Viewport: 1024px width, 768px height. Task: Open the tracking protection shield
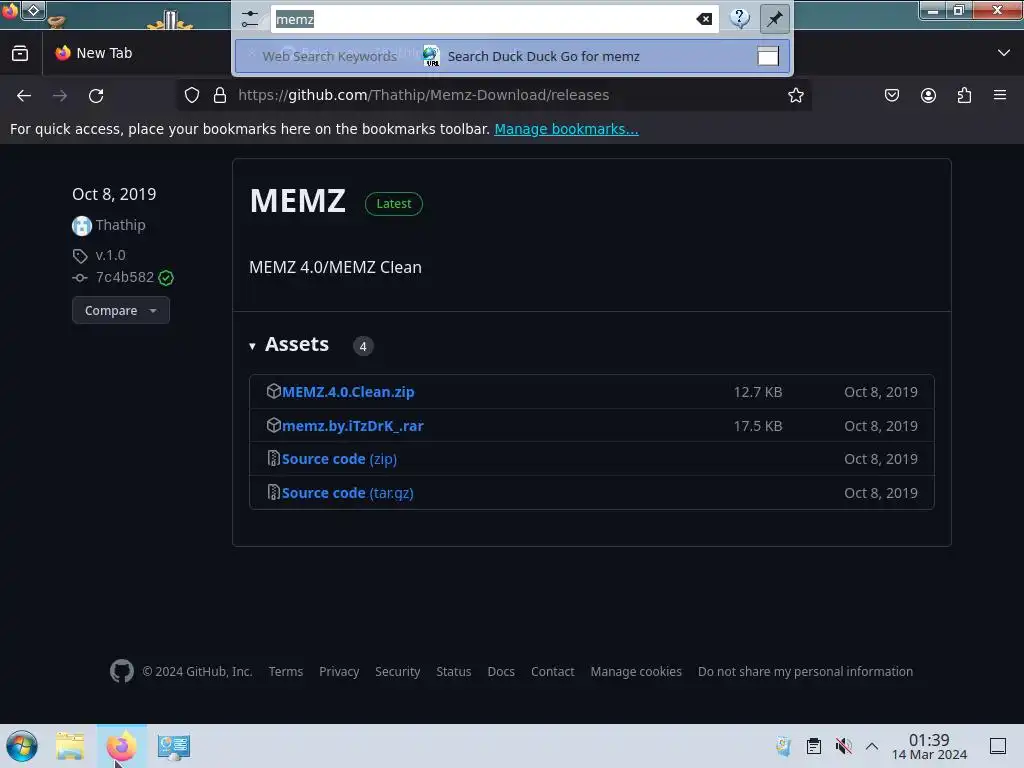[x=192, y=95]
